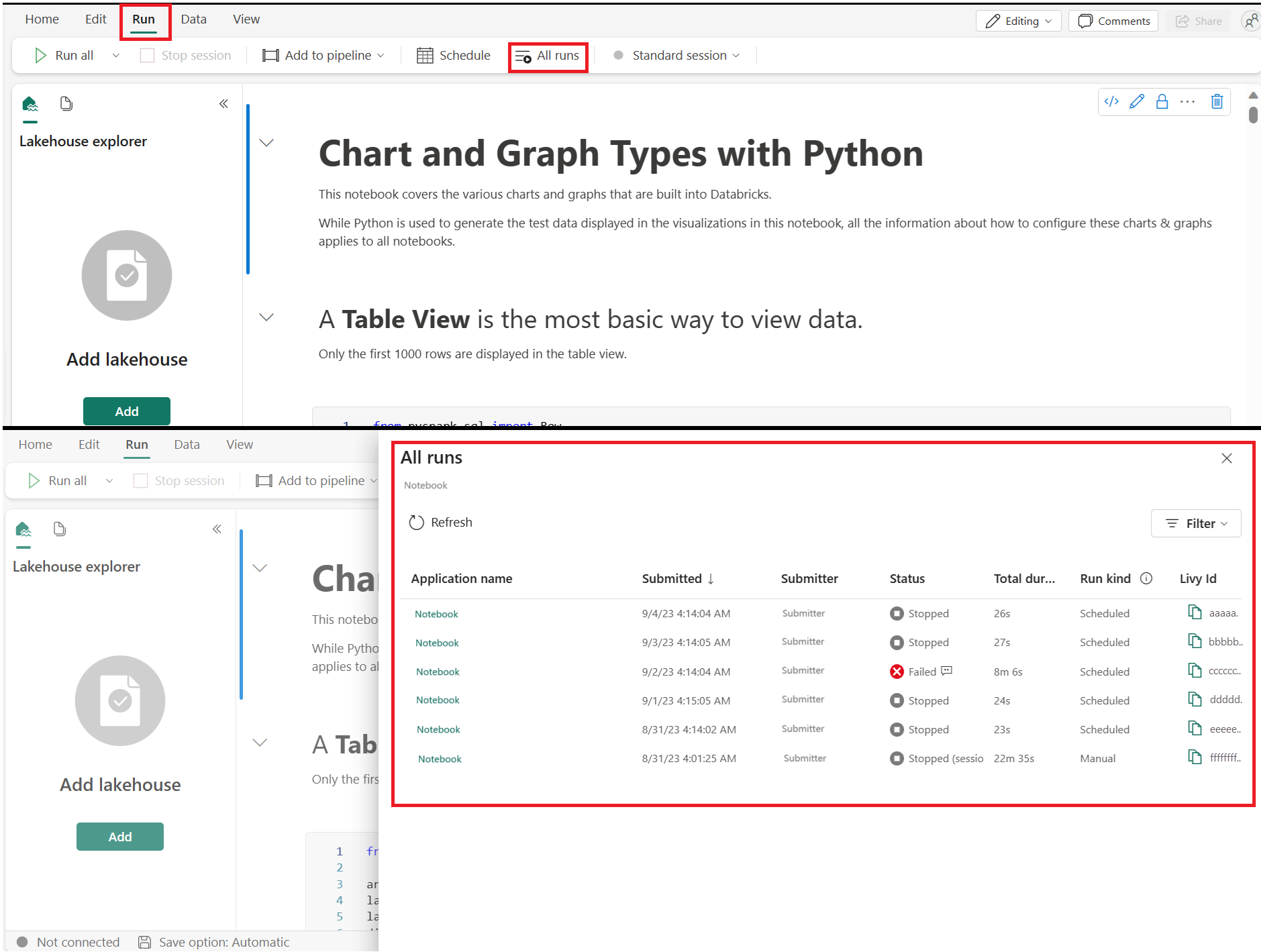Viewport: 1261px width, 952px height.
Task: Open the Editing mode dropdown
Action: (1018, 21)
